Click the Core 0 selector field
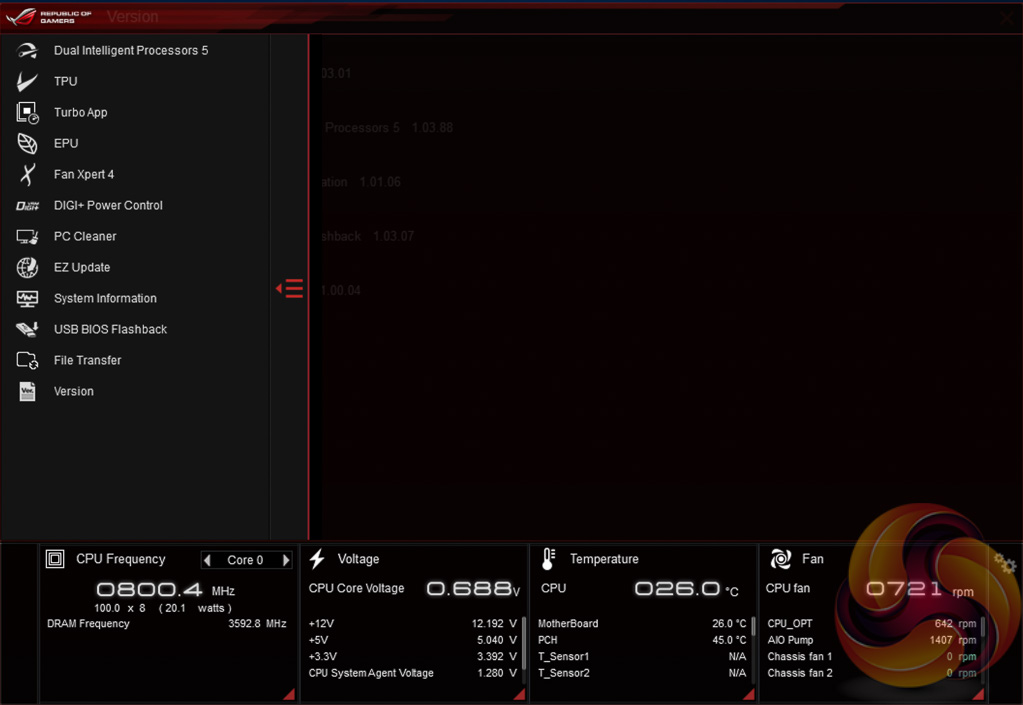This screenshot has height=705, width=1023. [x=246, y=560]
